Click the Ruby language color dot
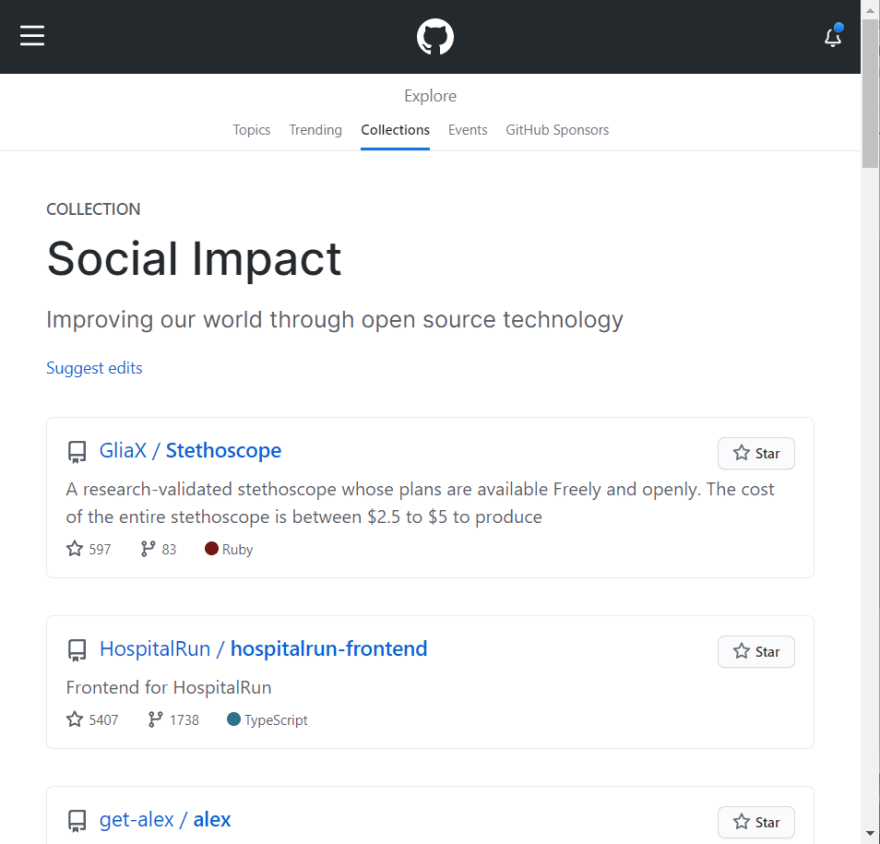 click(x=212, y=548)
